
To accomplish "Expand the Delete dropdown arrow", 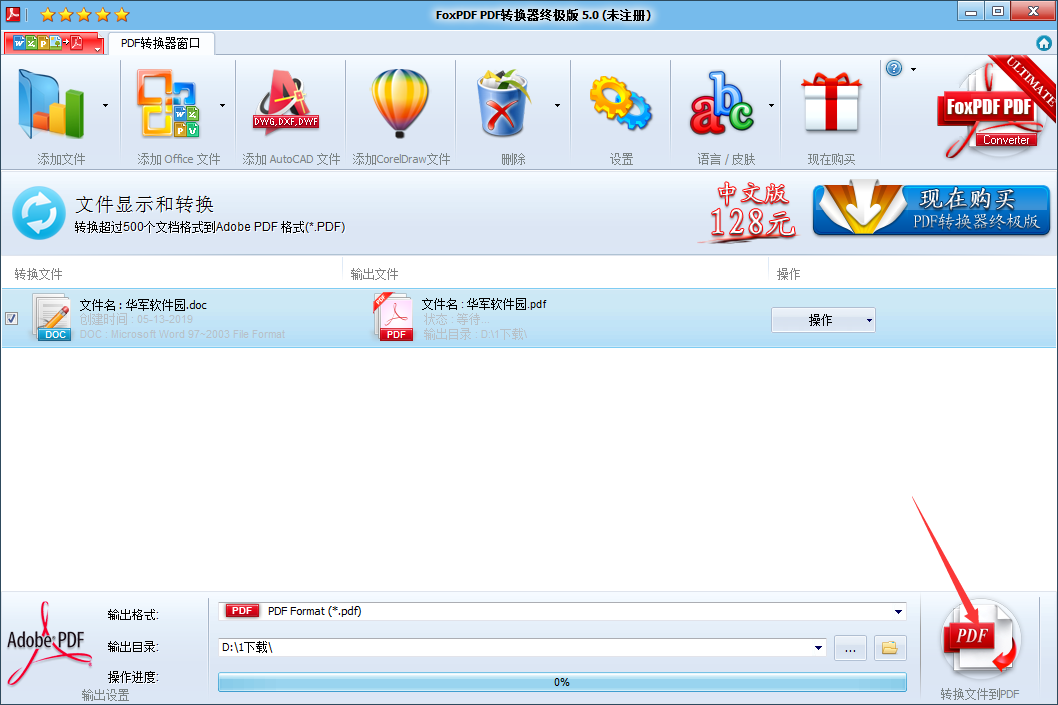I will point(557,105).
